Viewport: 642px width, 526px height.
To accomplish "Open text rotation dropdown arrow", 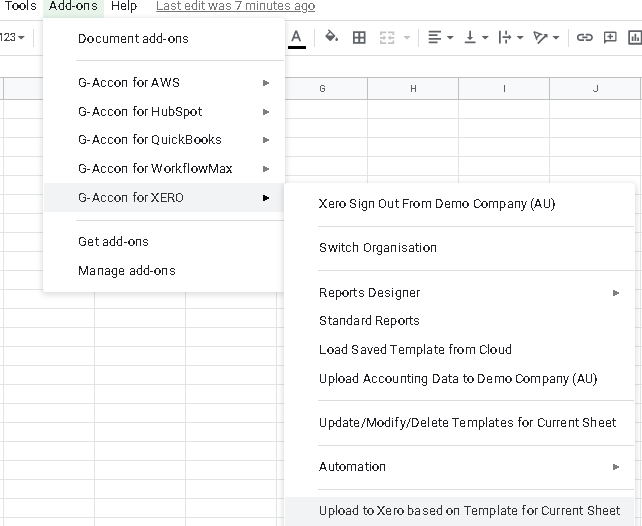I will [556, 38].
